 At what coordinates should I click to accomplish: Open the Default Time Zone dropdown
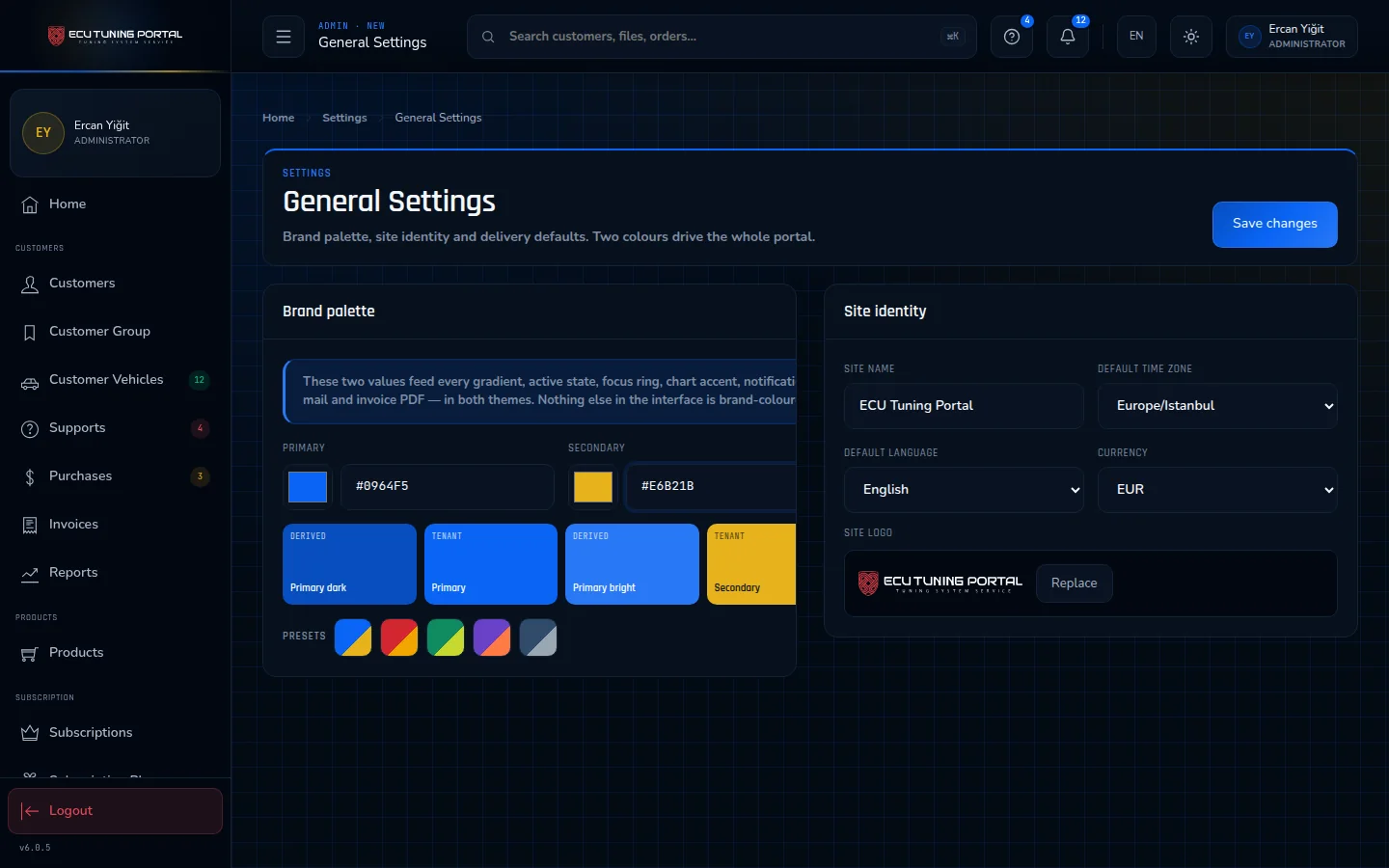(1217, 406)
